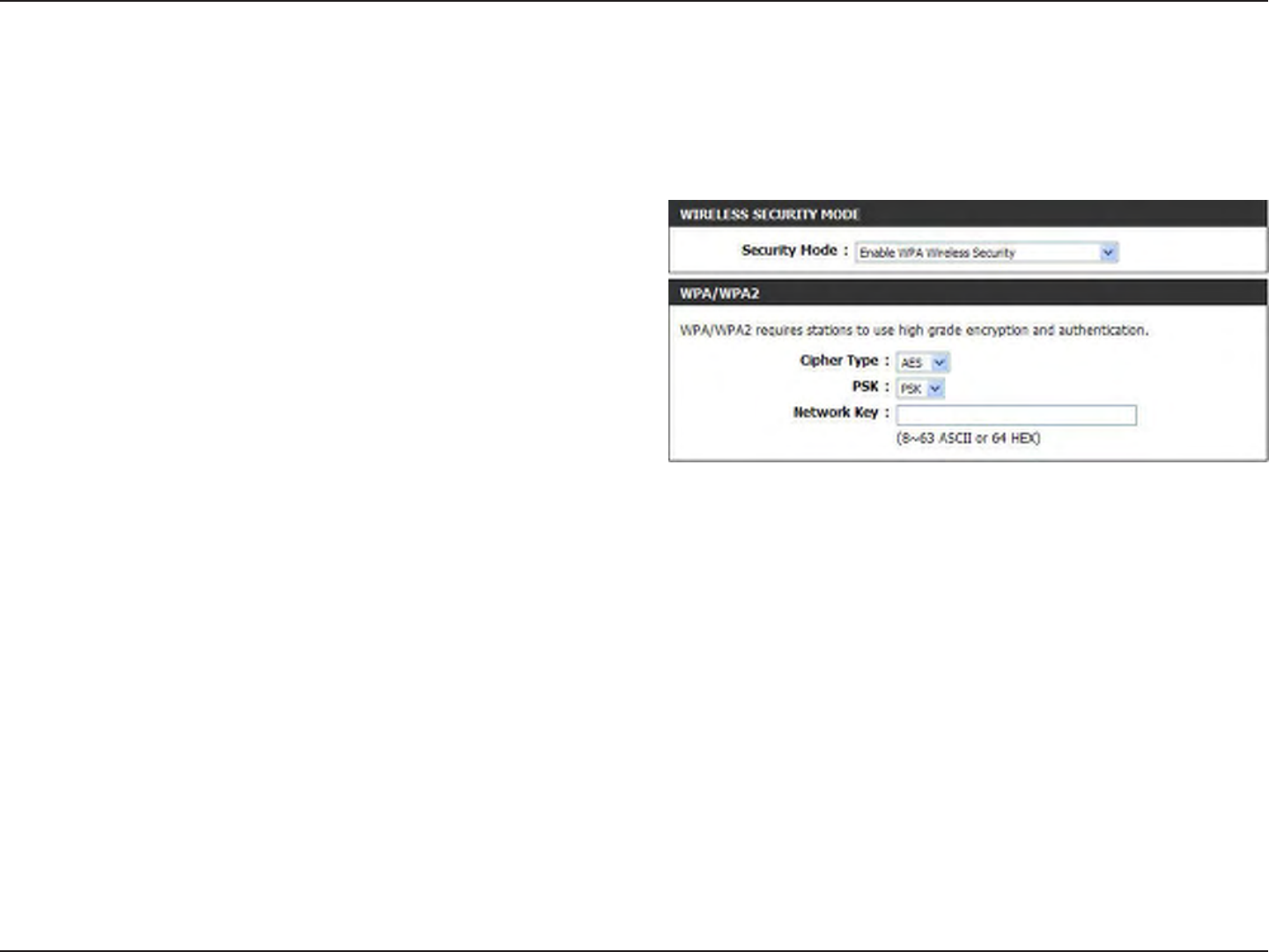The width and height of the screenshot is (1269, 952).
Task: Click the 8~63 ASCII or 64 HEX hint
Action: pyautogui.click(x=968, y=438)
